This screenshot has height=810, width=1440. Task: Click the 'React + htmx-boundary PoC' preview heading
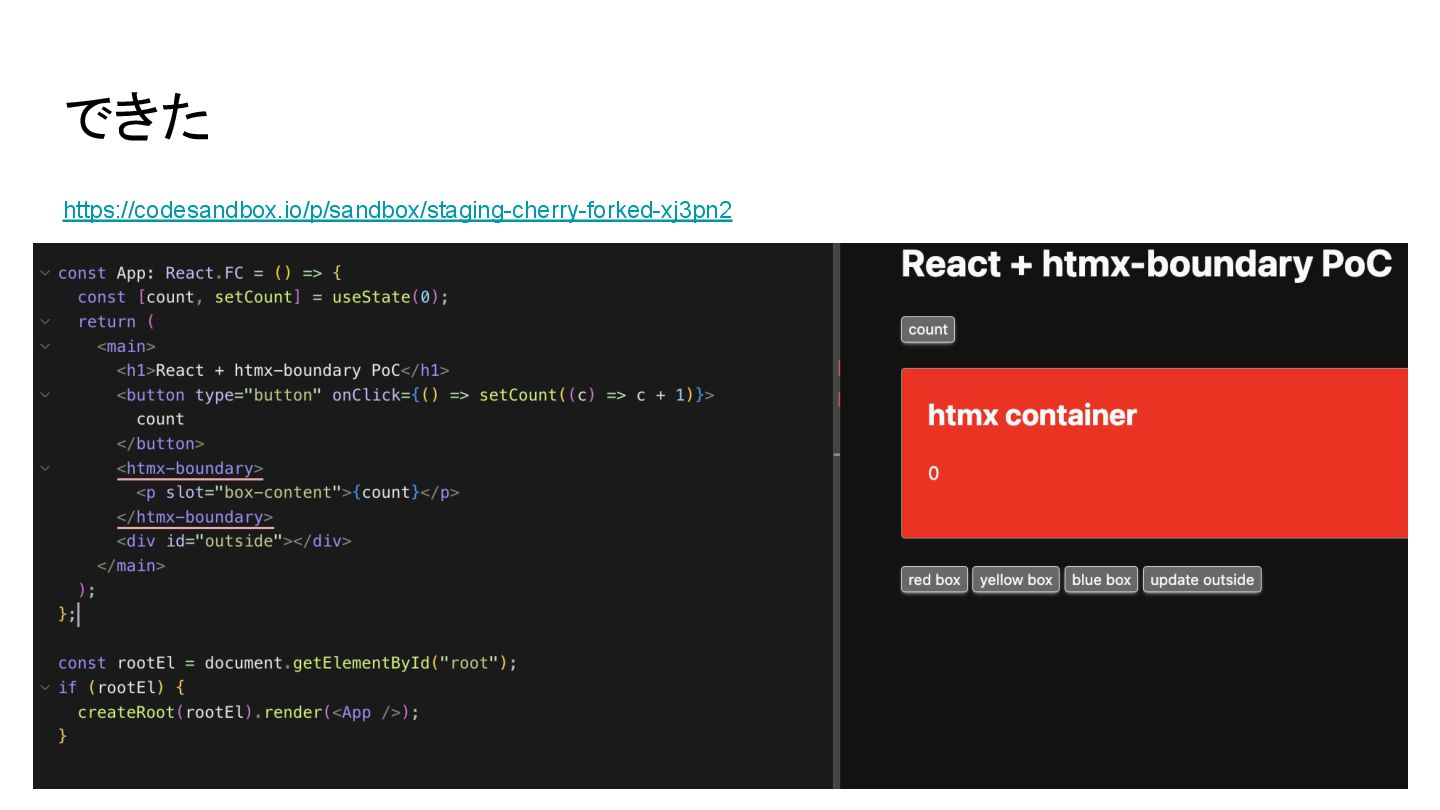point(1146,264)
